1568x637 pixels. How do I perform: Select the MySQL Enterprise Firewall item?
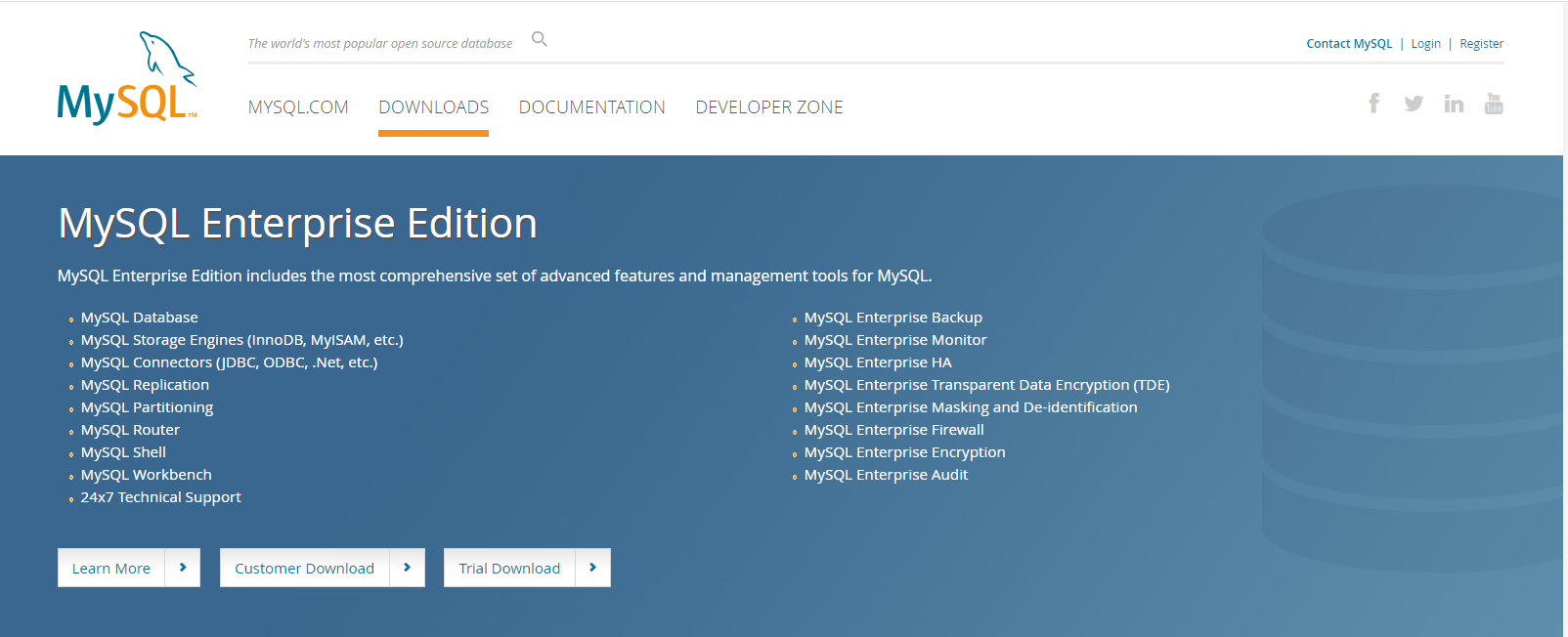[894, 430]
